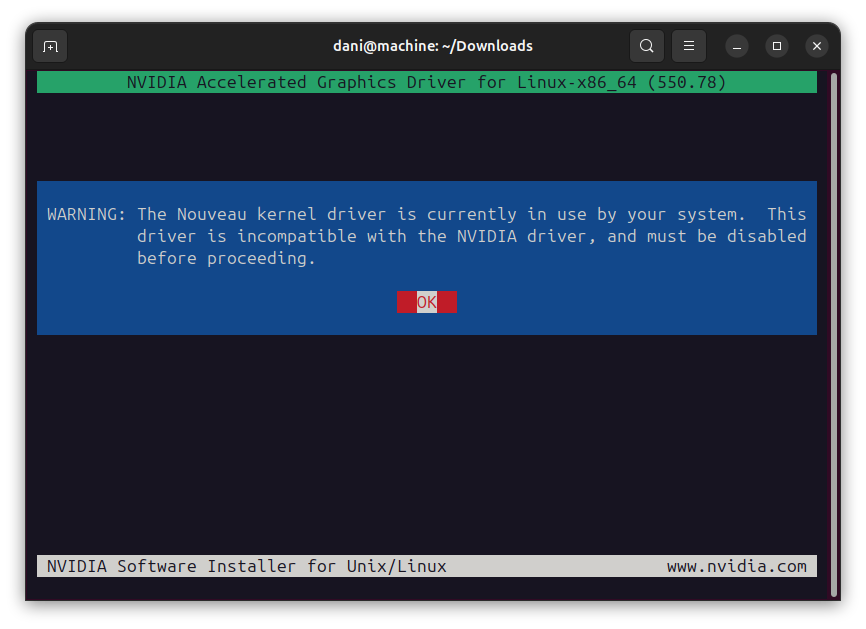Click the window title dani@machine: ~/Downloads
Screen dimensions: 866x629
432,46
